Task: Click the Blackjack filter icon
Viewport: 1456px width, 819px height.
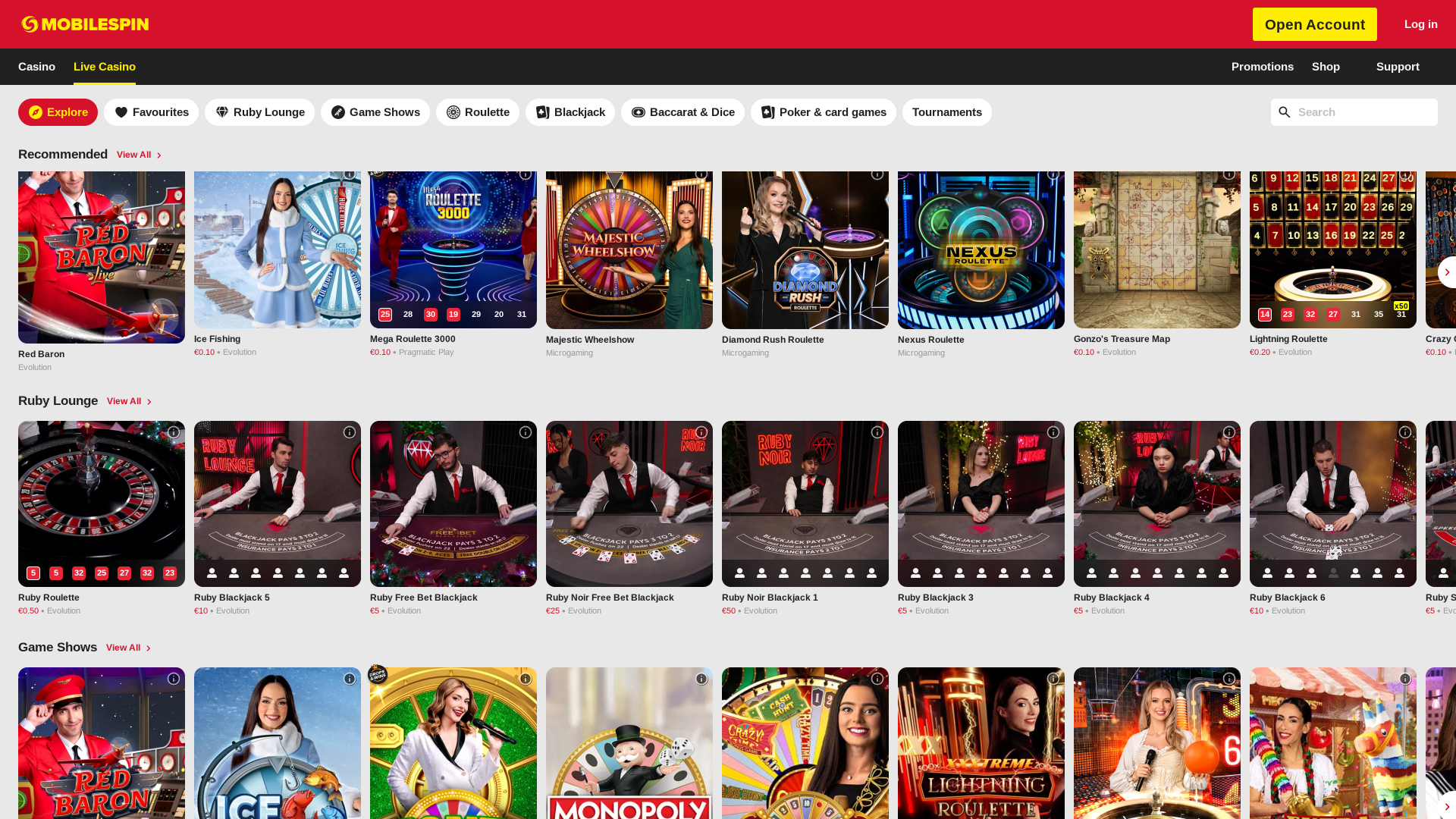Action: tap(544, 112)
